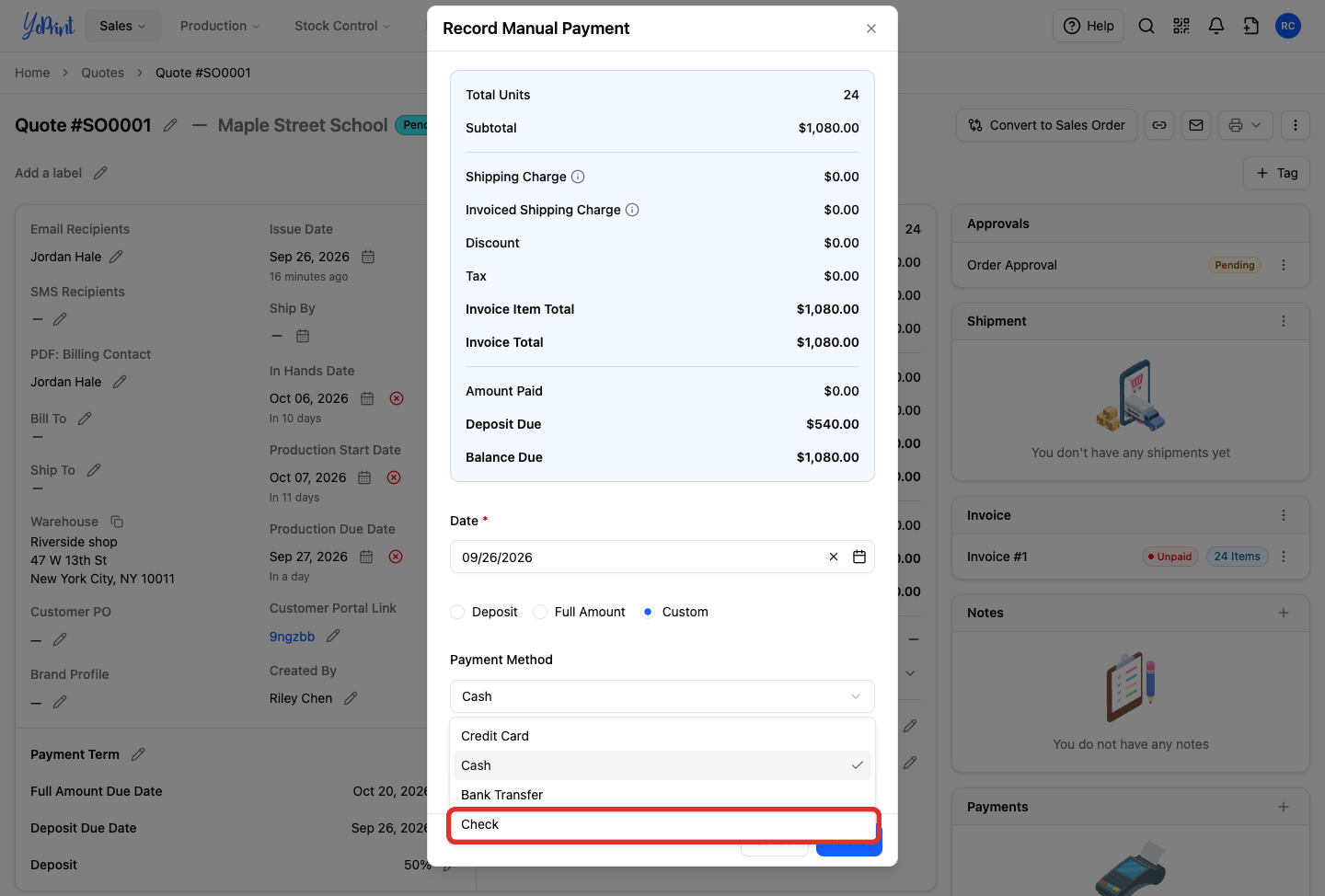Edit the Customer PO field

tap(60, 639)
